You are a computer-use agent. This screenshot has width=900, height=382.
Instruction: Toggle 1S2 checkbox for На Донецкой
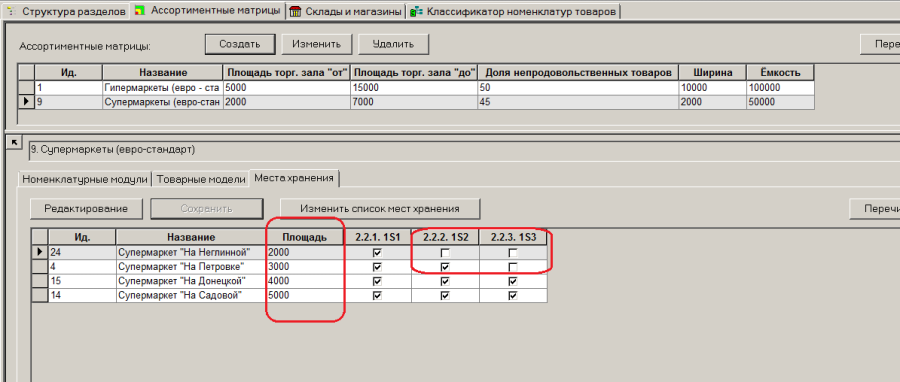pyautogui.click(x=445, y=281)
